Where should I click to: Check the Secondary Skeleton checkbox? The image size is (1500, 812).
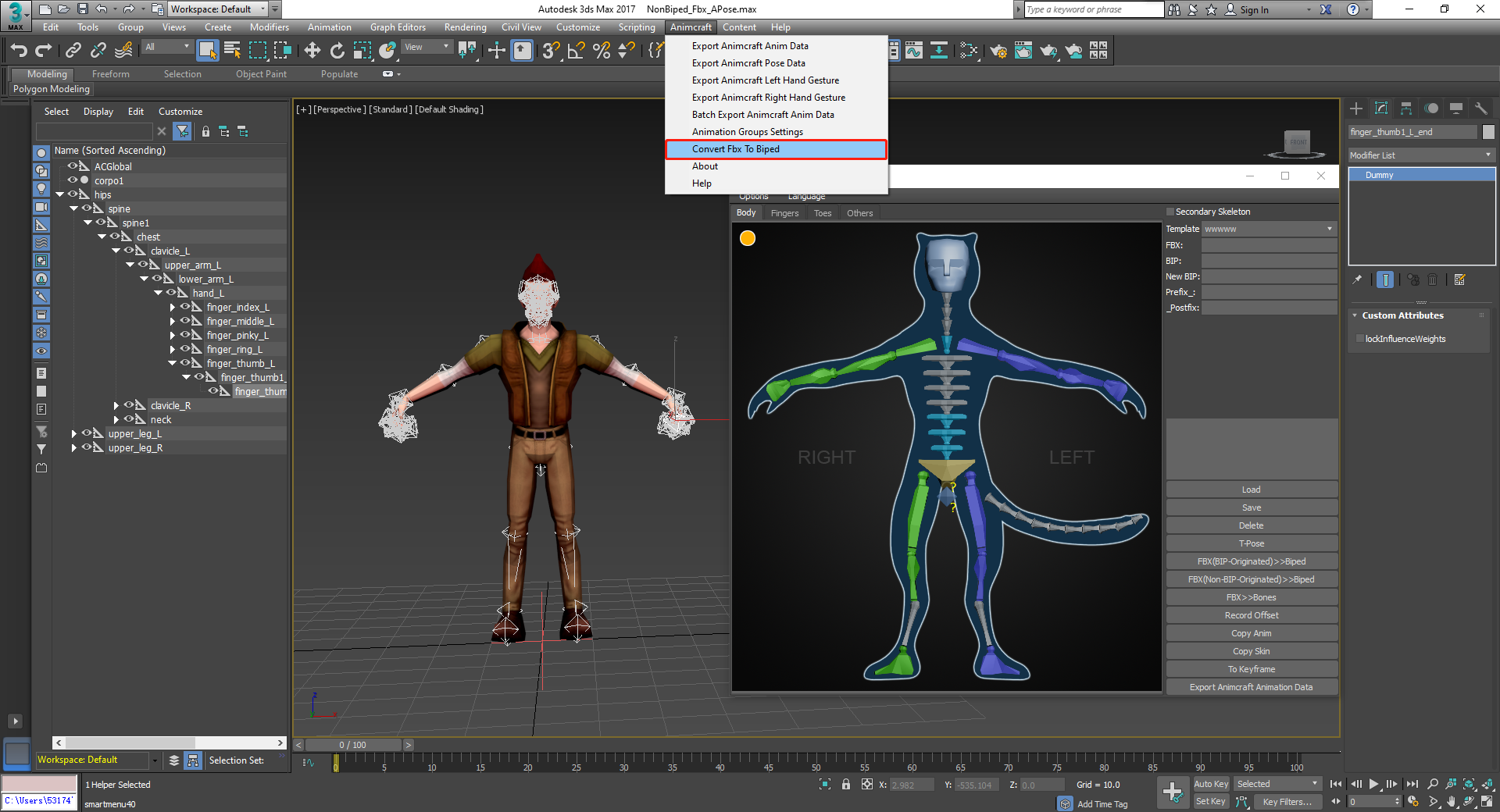click(1170, 212)
